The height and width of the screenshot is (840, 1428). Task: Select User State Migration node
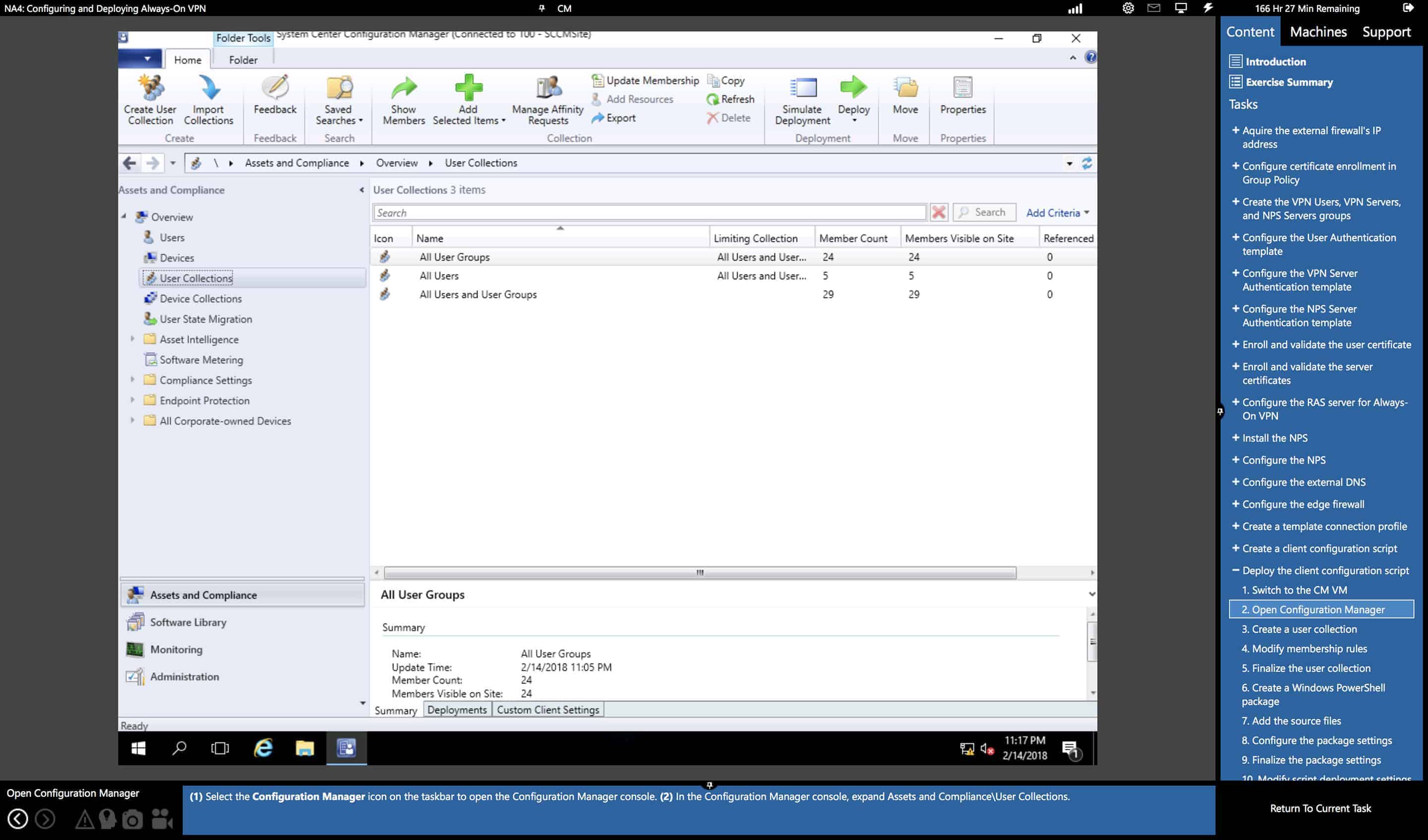click(x=205, y=319)
